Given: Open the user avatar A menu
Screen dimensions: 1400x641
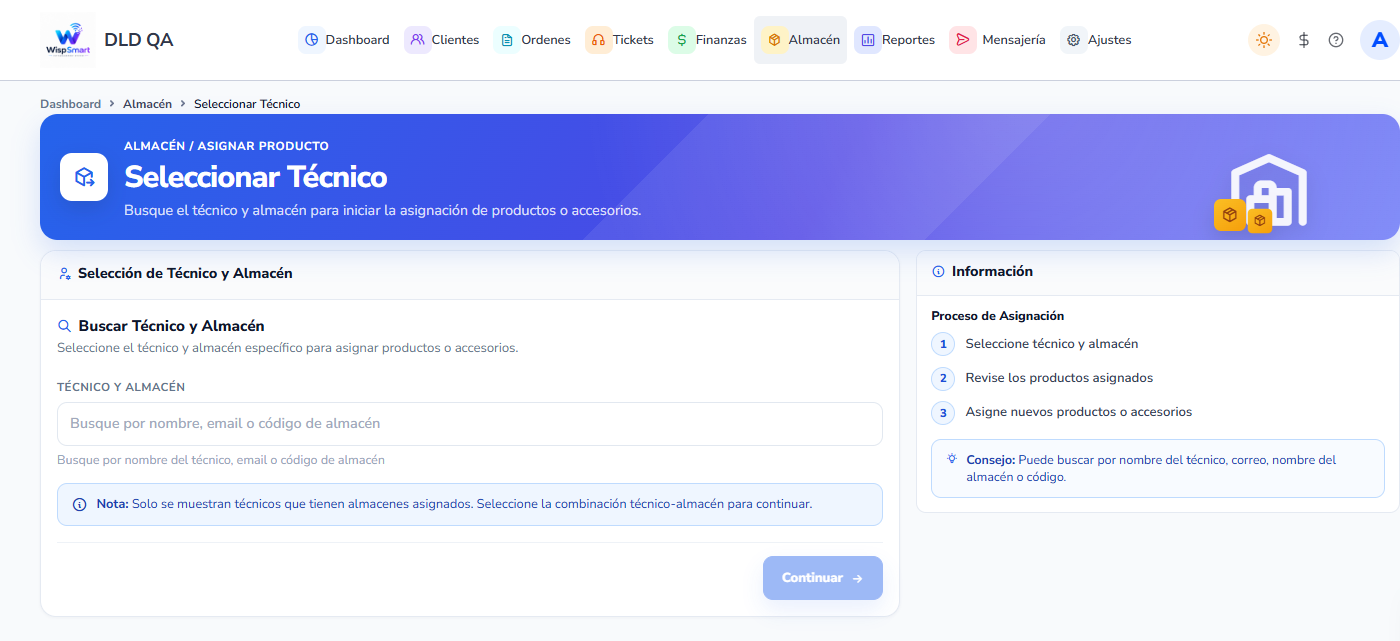Looking at the screenshot, I should pyautogui.click(x=1380, y=40).
